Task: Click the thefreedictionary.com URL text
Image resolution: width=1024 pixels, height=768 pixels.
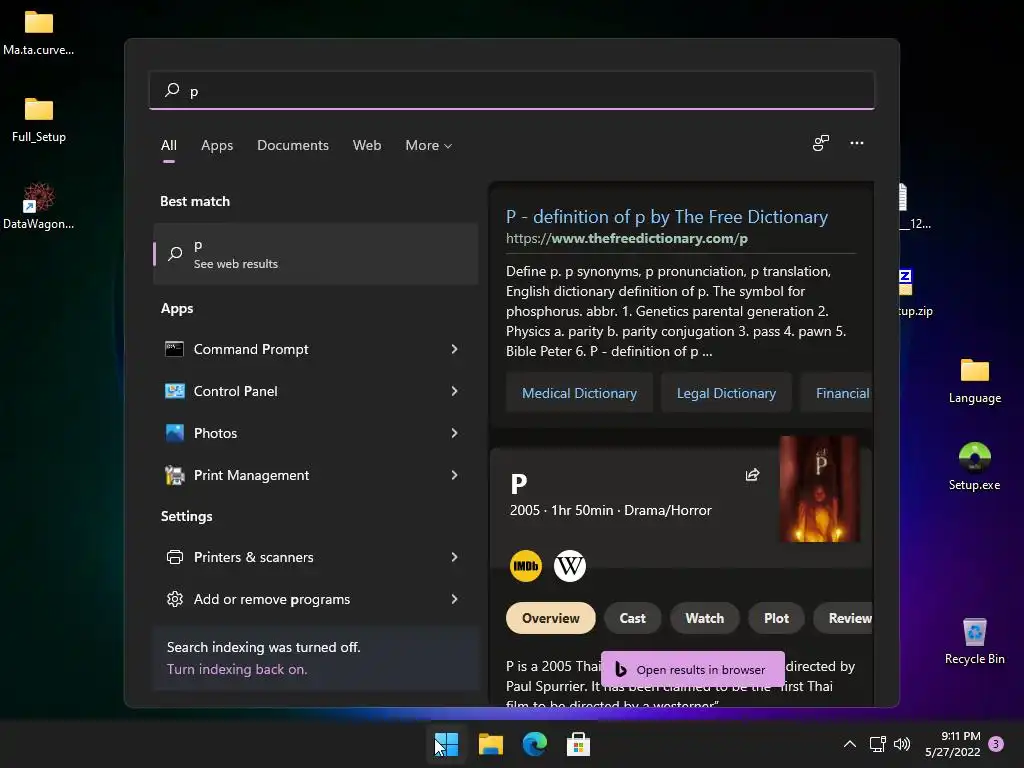Action: click(x=627, y=238)
